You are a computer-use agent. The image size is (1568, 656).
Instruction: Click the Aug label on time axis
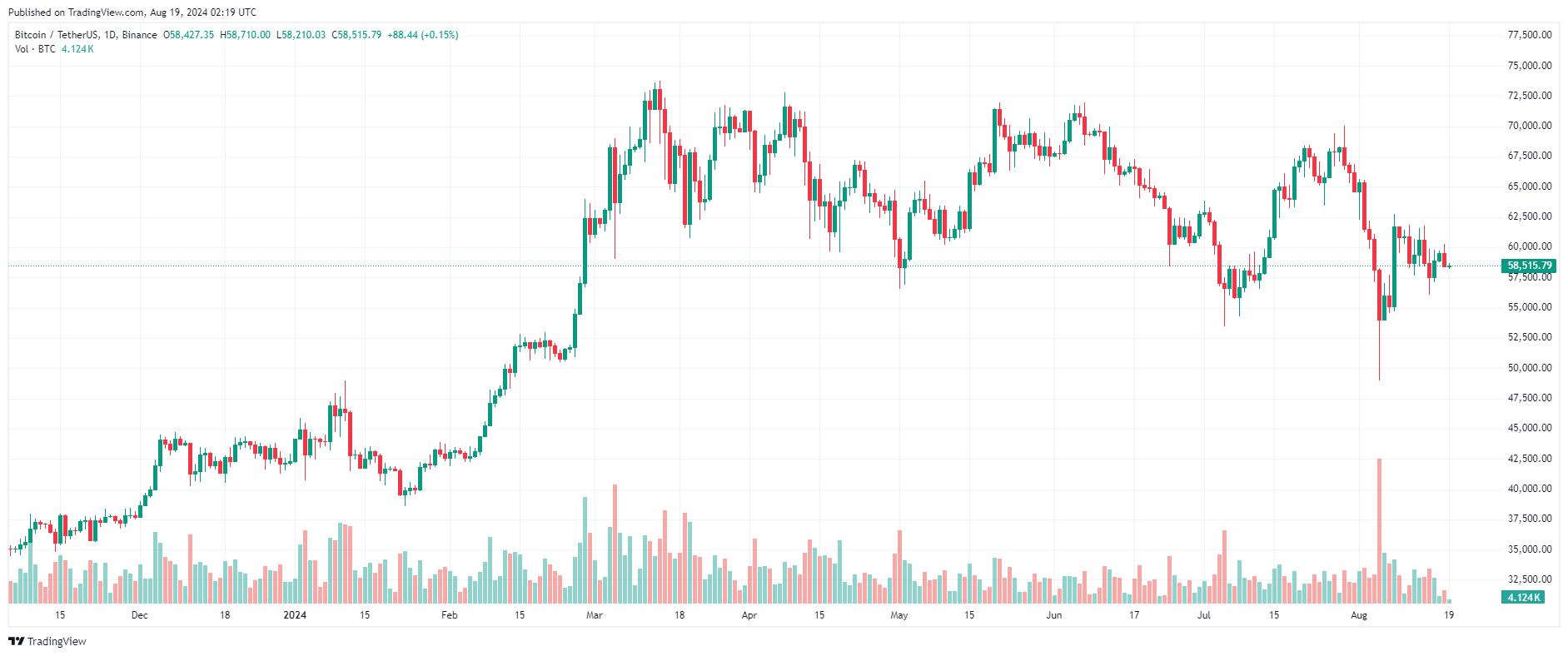(x=1359, y=615)
